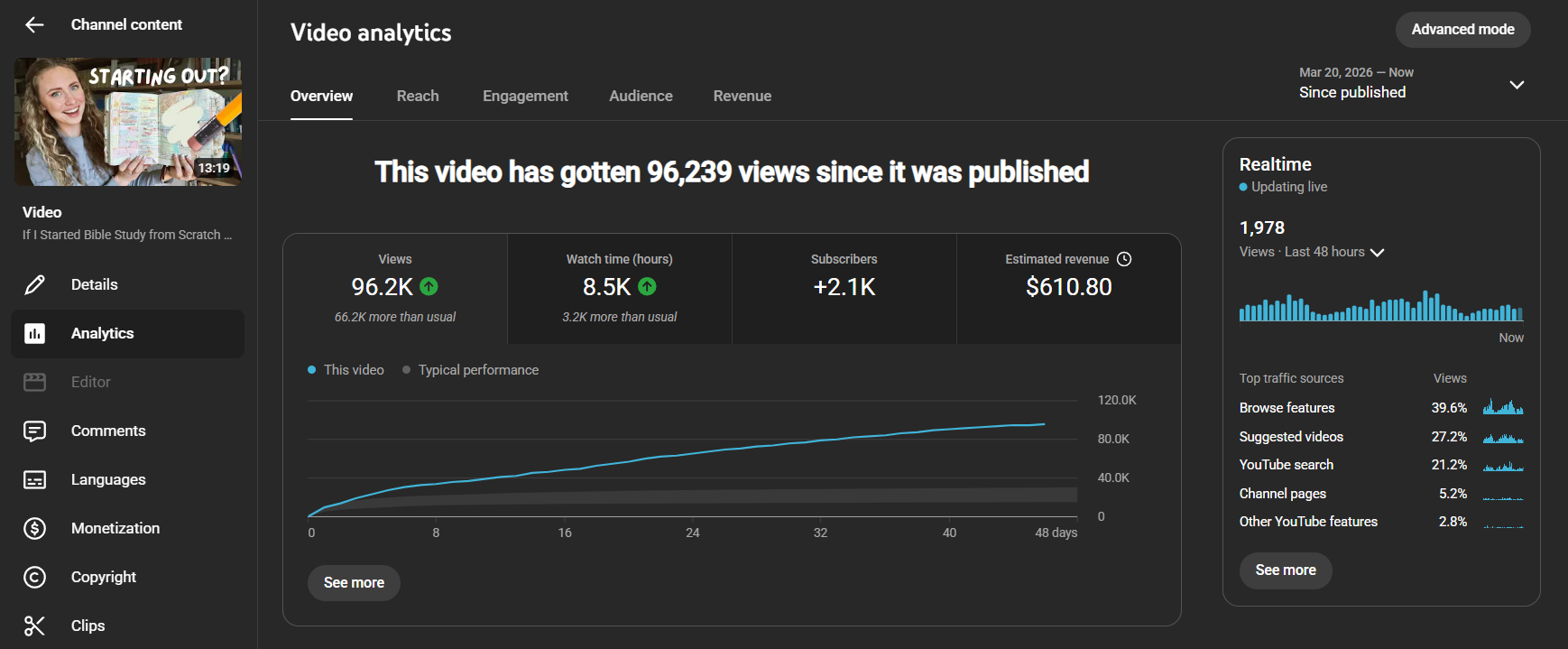Click See more in the Realtime panel
1568x649 pixels.
pyautogui.click(x=1286, y=570)
